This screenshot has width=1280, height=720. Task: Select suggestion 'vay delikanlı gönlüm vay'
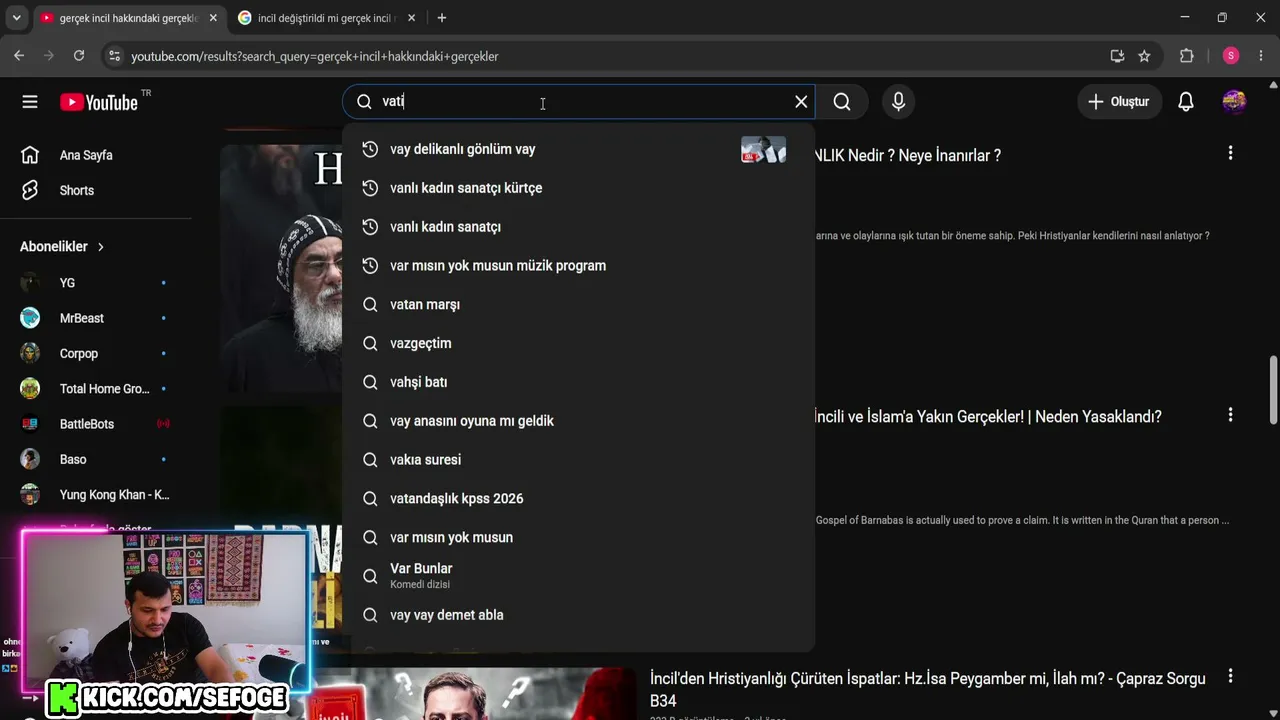[x=578, y=149]
